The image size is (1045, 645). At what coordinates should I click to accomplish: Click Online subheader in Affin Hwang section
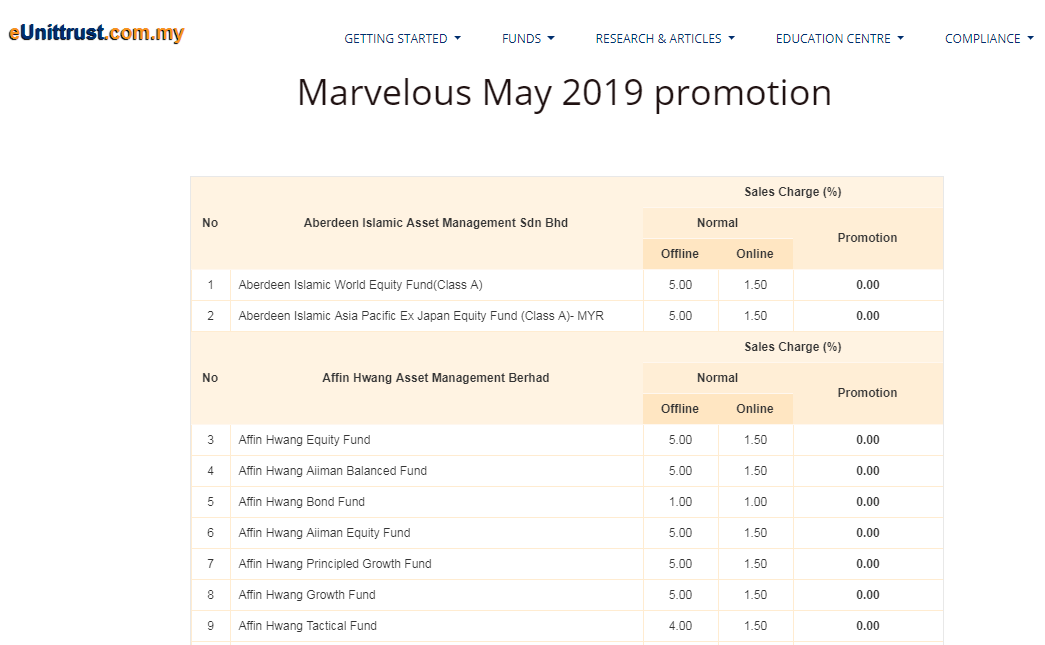click(x=755, y=408)
